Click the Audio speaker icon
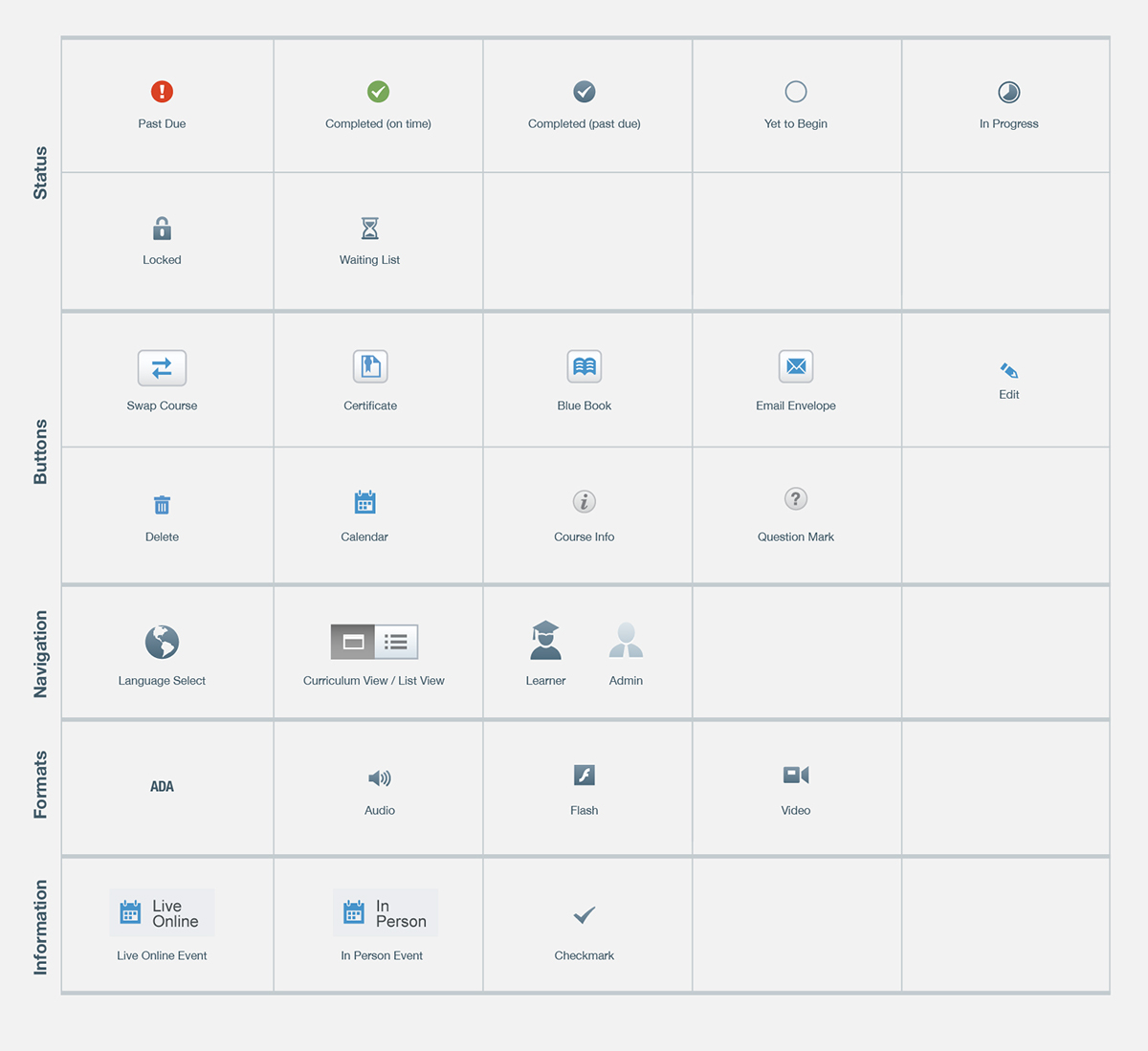 pyautogui.click(x=380, y=778)
